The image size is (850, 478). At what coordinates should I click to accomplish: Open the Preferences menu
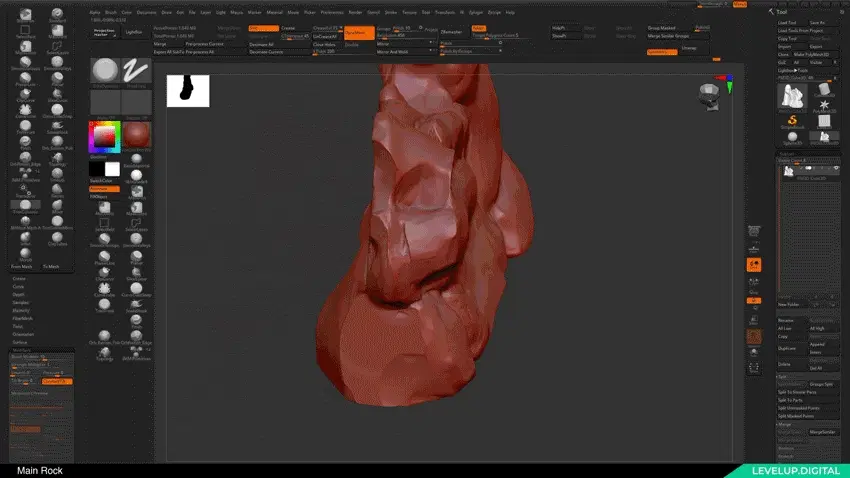(332, 12)
